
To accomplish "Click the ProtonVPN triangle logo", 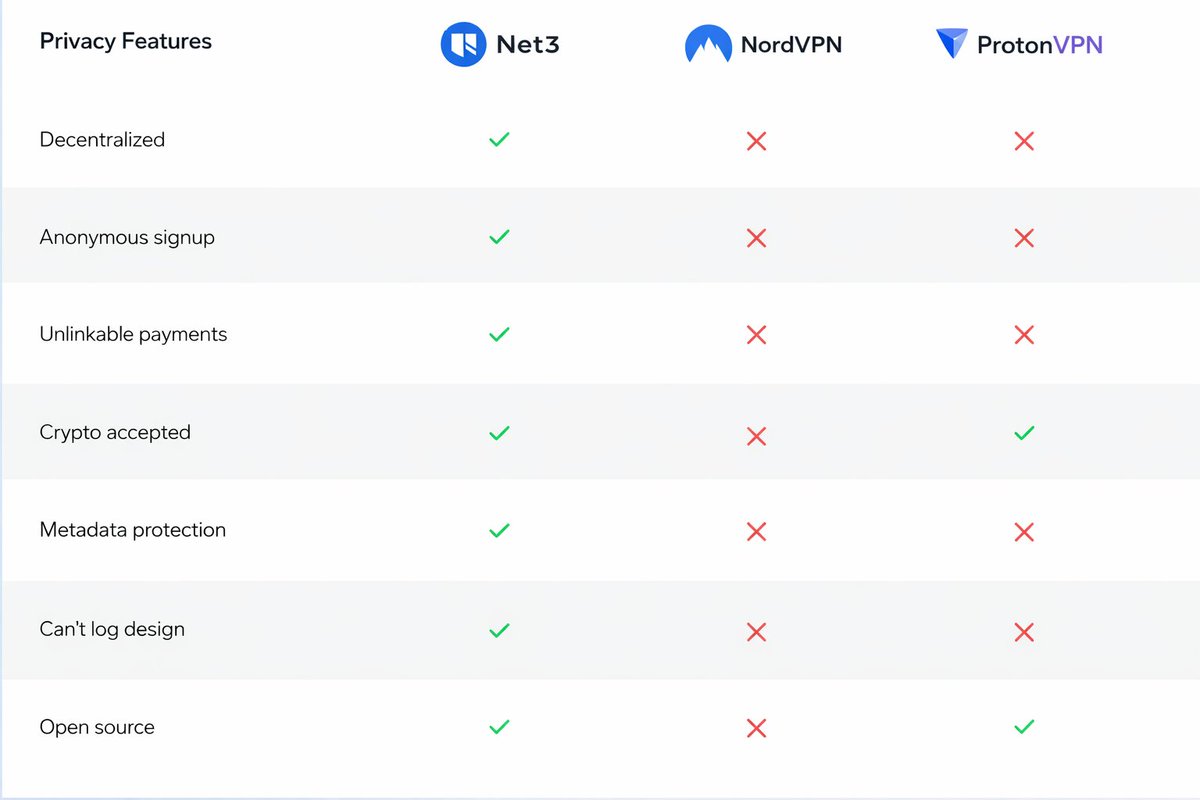I will pos(952,44).
